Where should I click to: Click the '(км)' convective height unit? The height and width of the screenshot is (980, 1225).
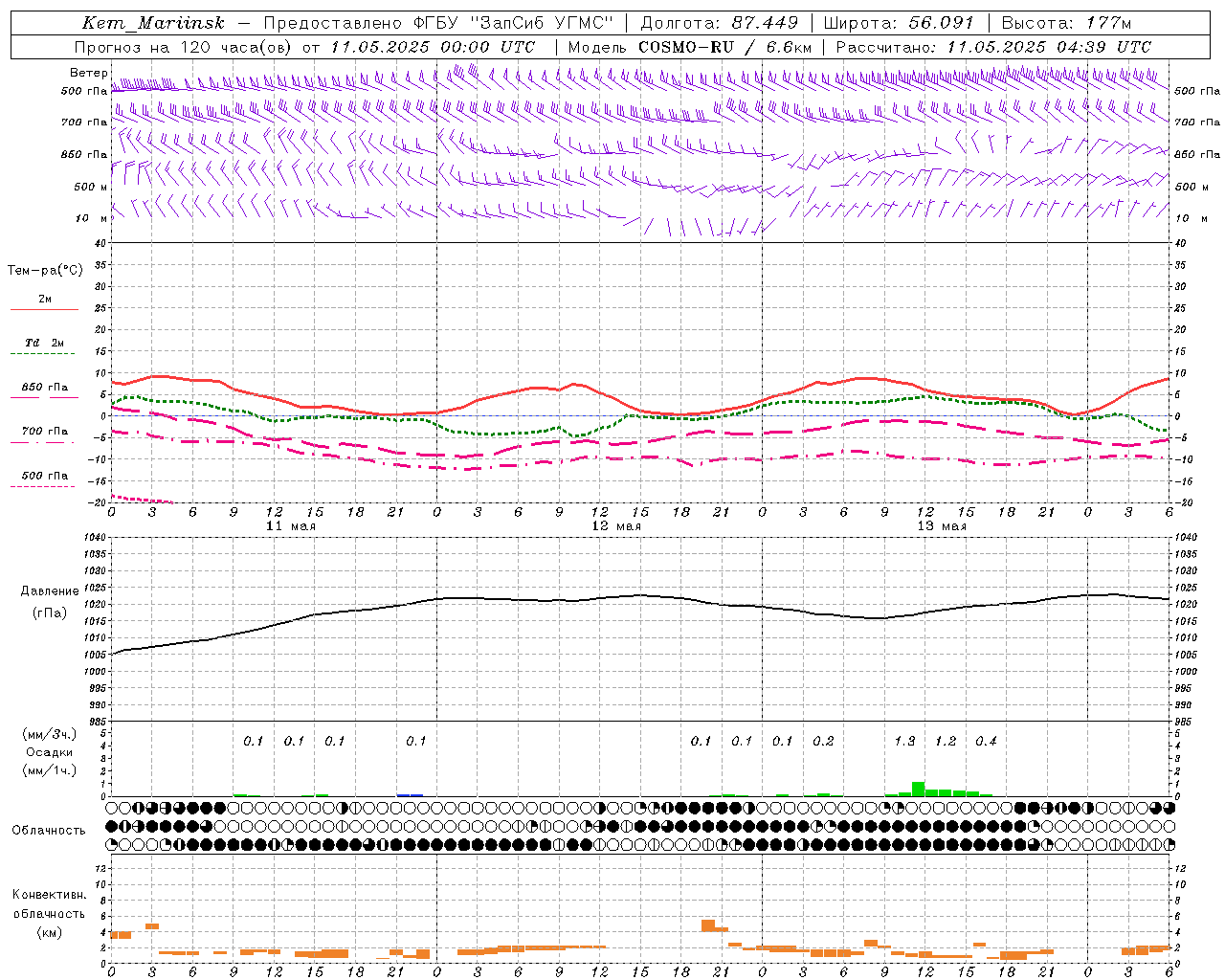pyautogui.click(x=49, y=932)
